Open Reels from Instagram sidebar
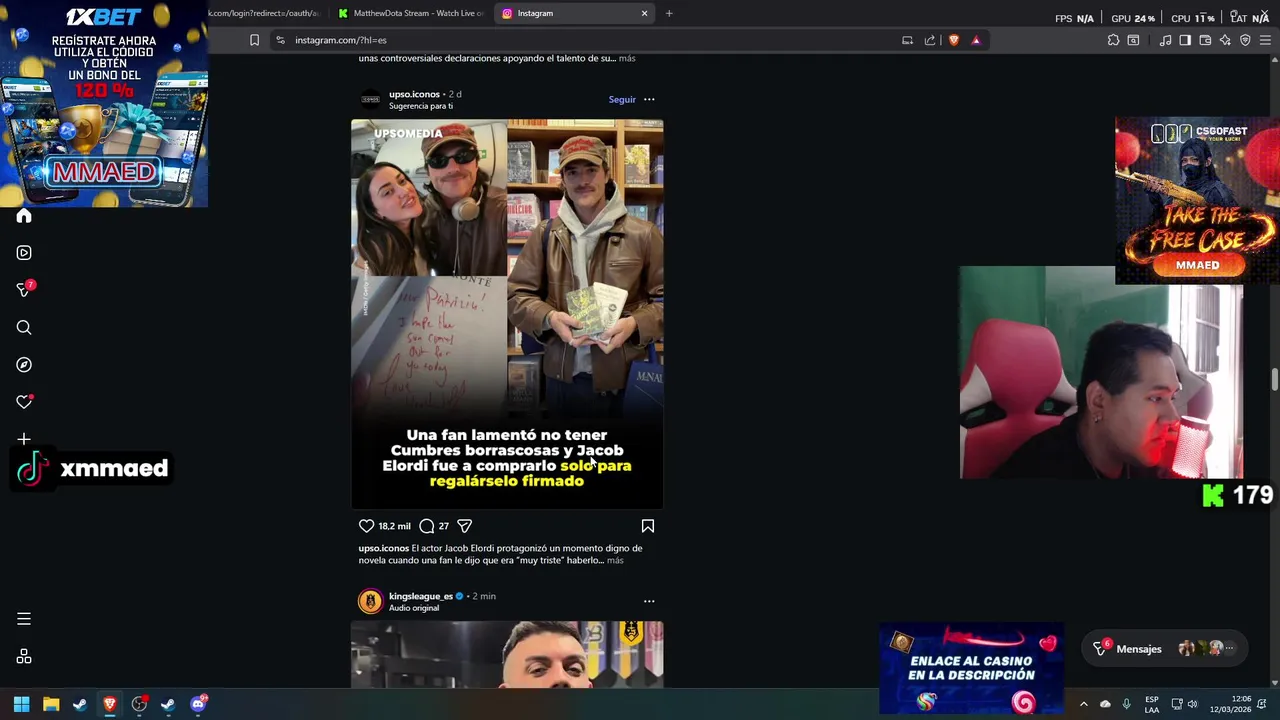This screenshot has width=1280, height=720. (x=24, y=253)
